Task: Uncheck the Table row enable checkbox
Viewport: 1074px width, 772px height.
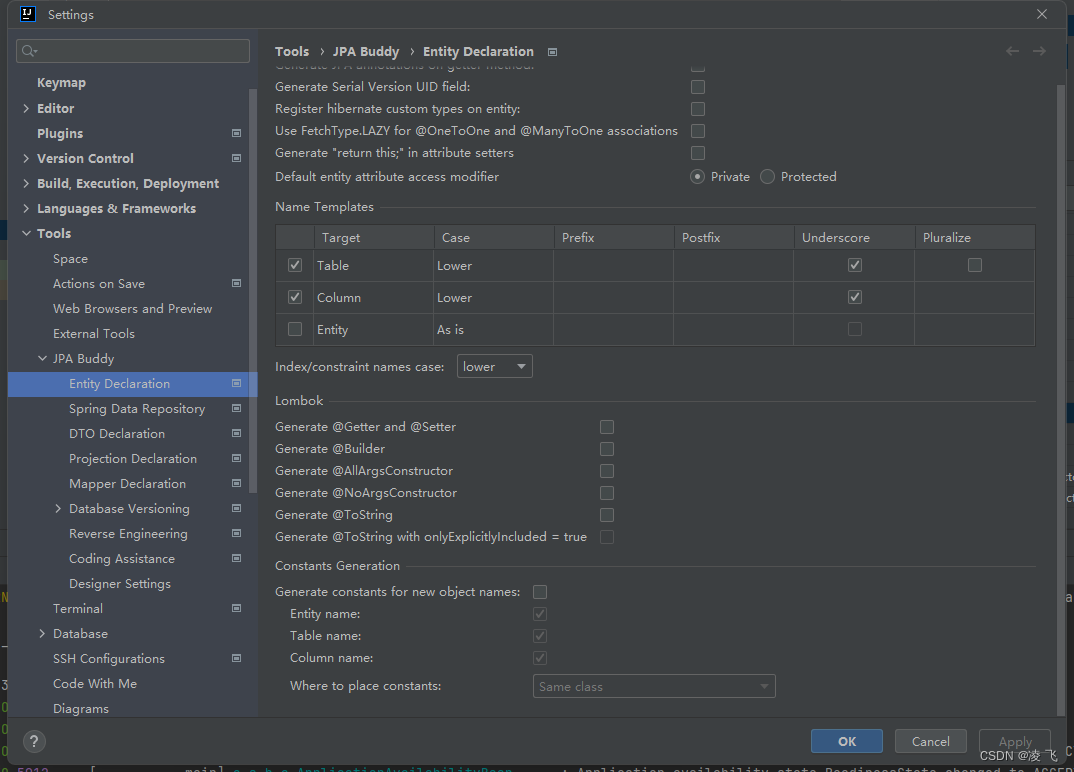Action: (295, 265)
